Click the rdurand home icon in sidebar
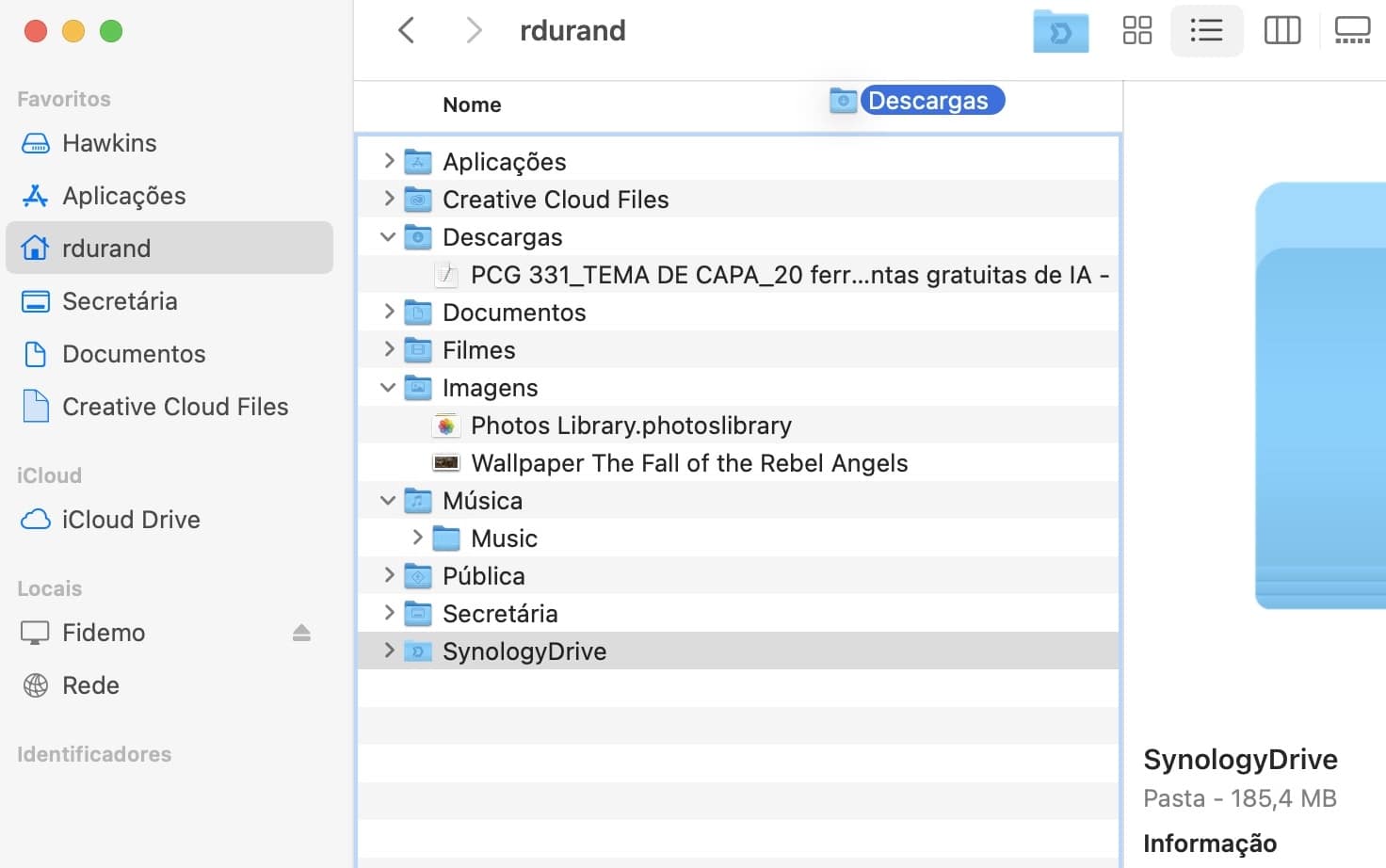 click(35, 249)
